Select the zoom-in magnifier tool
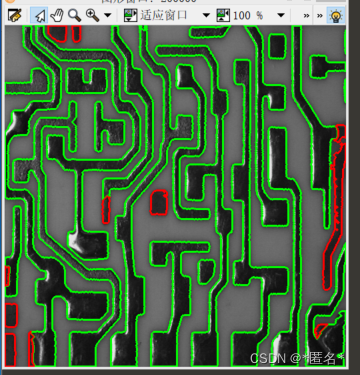 click(x=92, y=15)
